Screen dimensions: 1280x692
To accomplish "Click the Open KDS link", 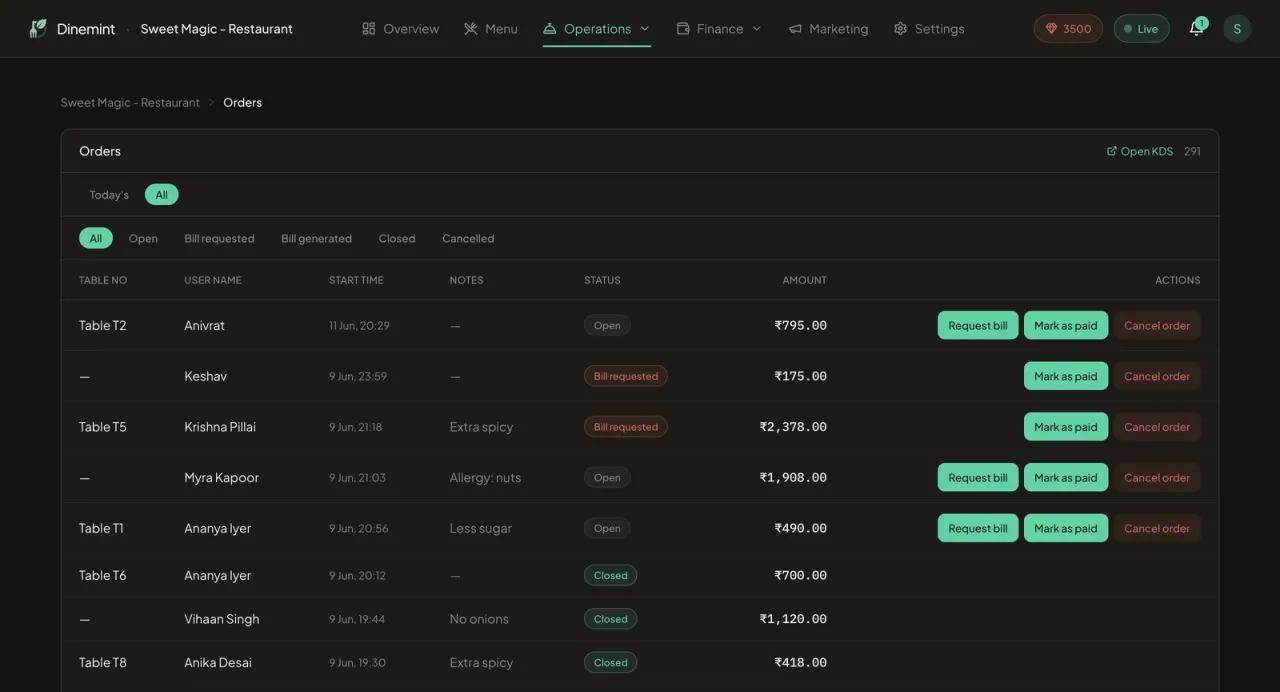I will pos(1140,151).
